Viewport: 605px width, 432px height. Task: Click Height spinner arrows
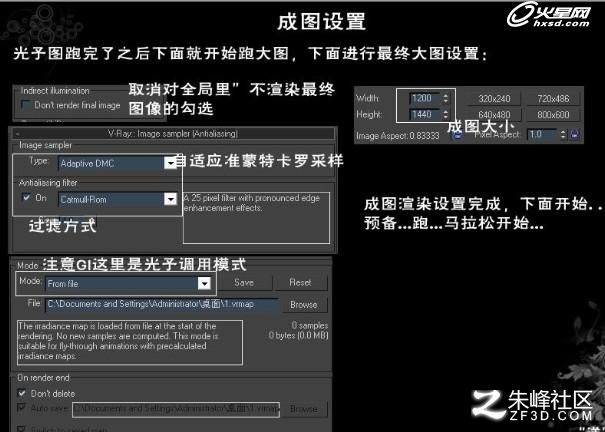coord(446,115)
